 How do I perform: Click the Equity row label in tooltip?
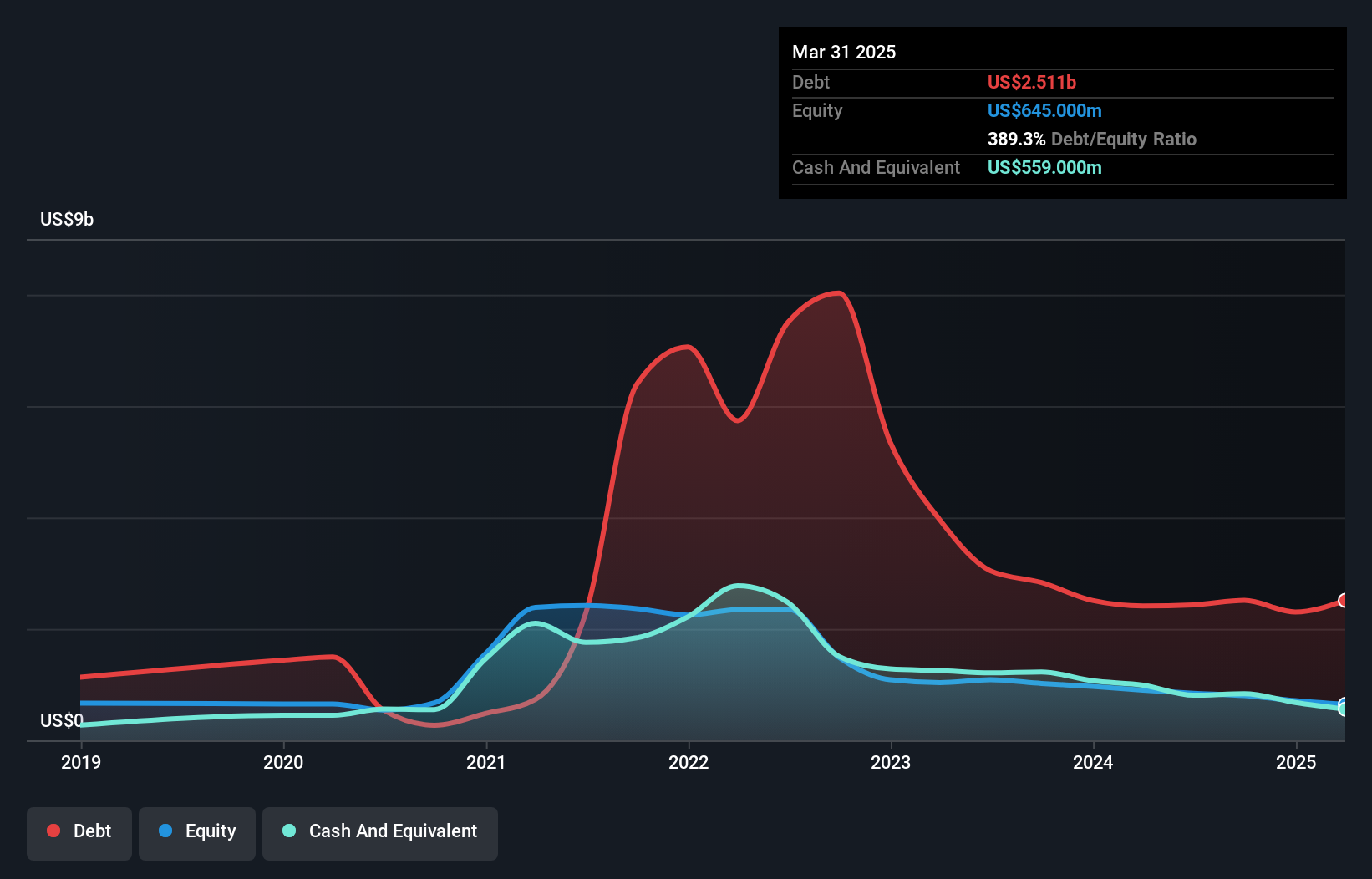pyautogui.click(x=817, y=110)
